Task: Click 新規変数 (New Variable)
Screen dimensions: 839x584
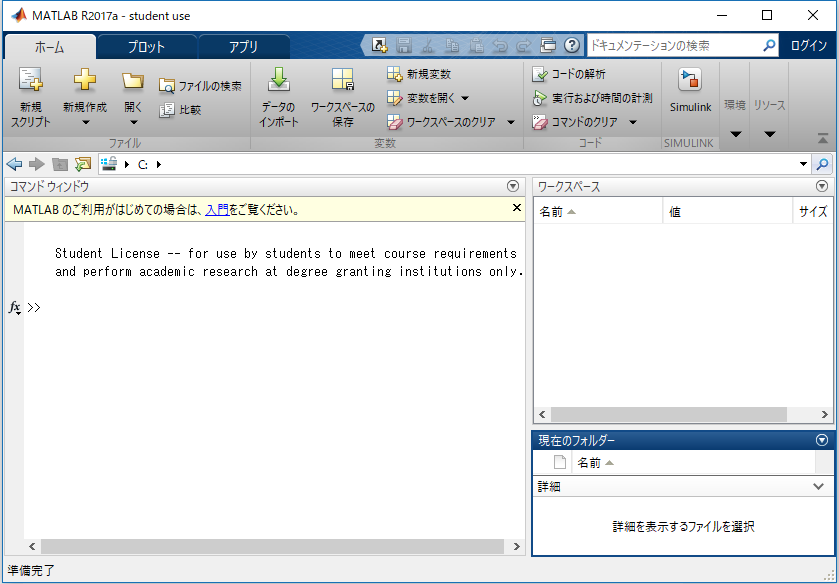Action: pos(419,74)
